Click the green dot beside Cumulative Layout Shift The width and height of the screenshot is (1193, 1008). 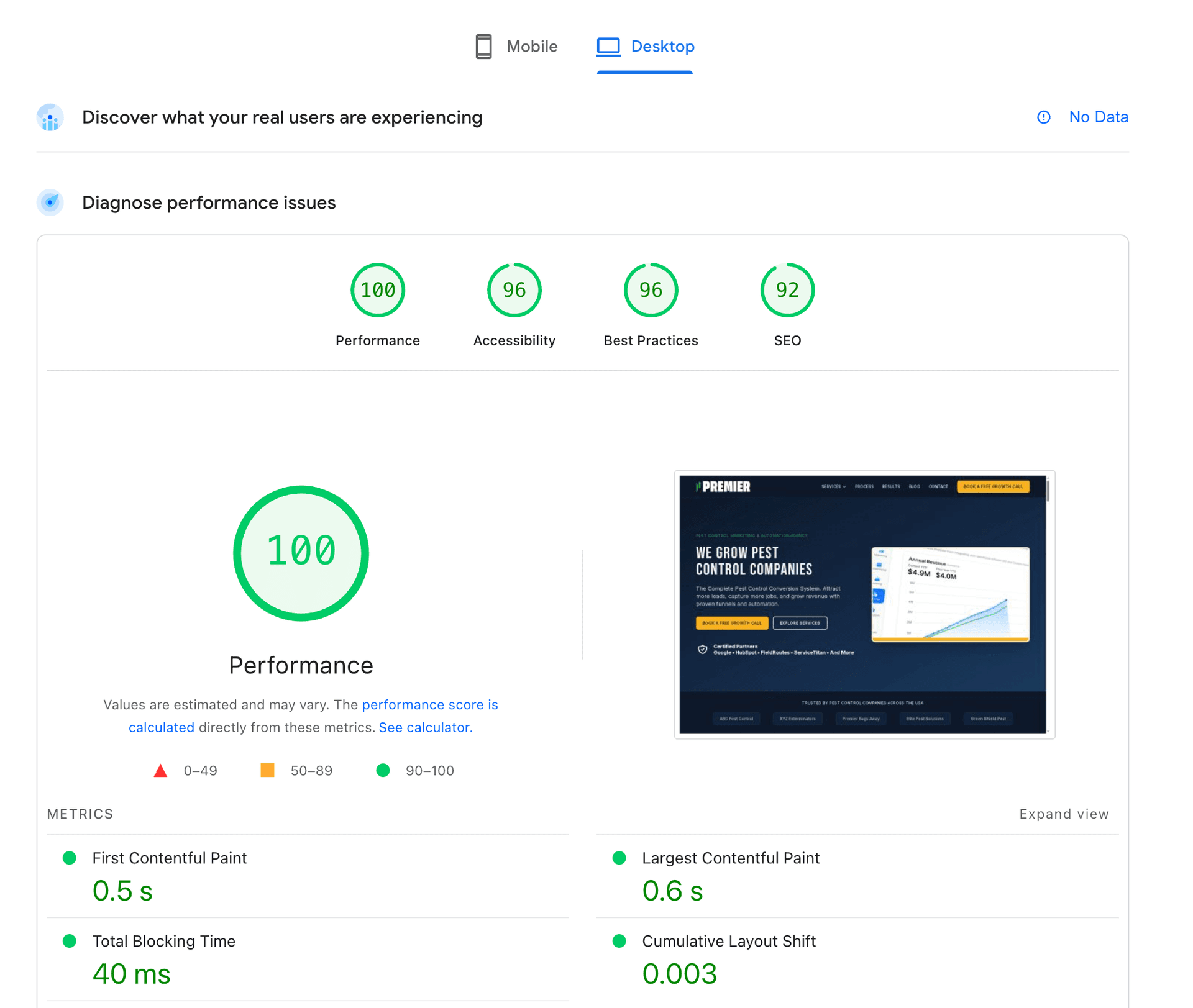pos(619,942)
